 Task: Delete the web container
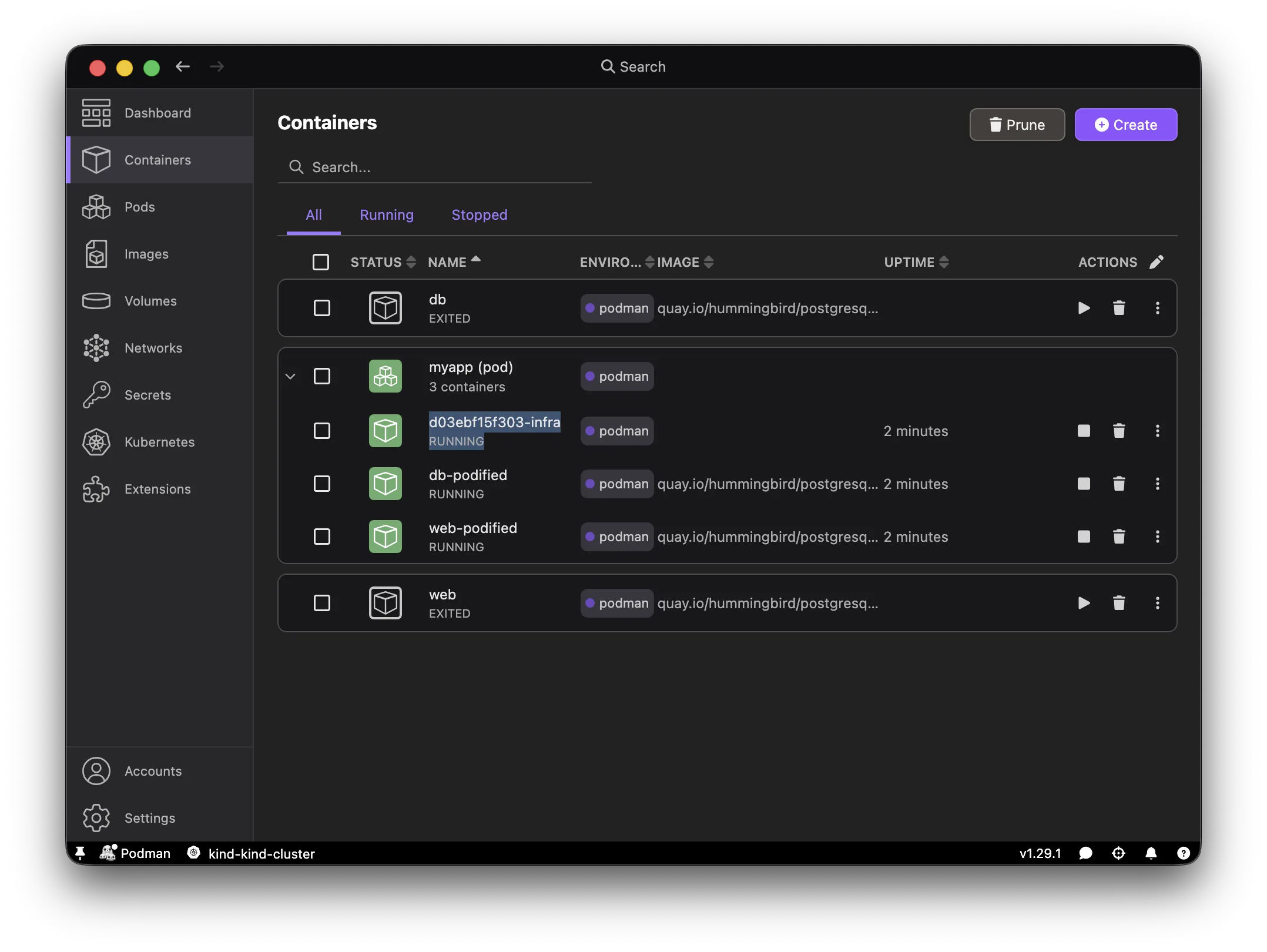[1119, 603]
